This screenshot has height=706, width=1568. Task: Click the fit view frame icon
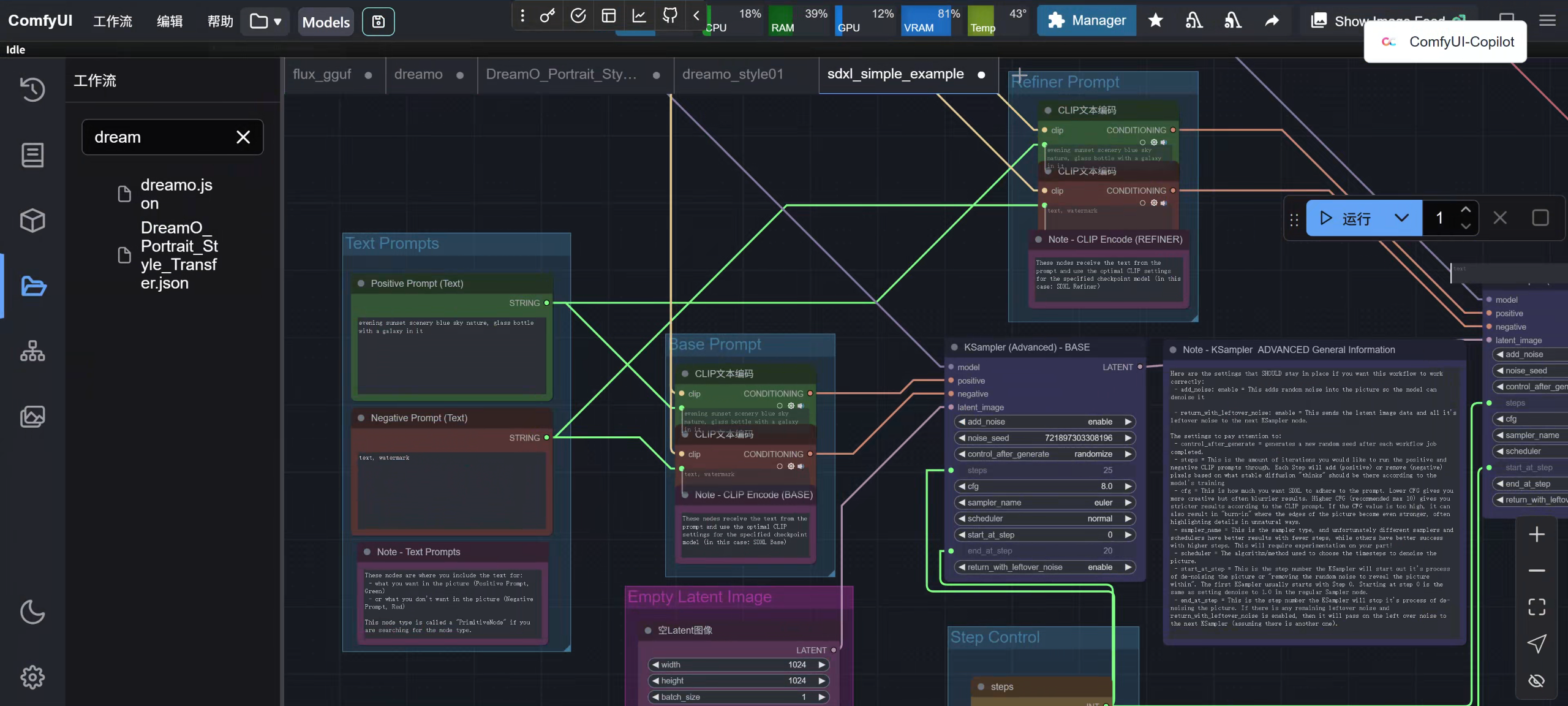tap(1537, 607)
